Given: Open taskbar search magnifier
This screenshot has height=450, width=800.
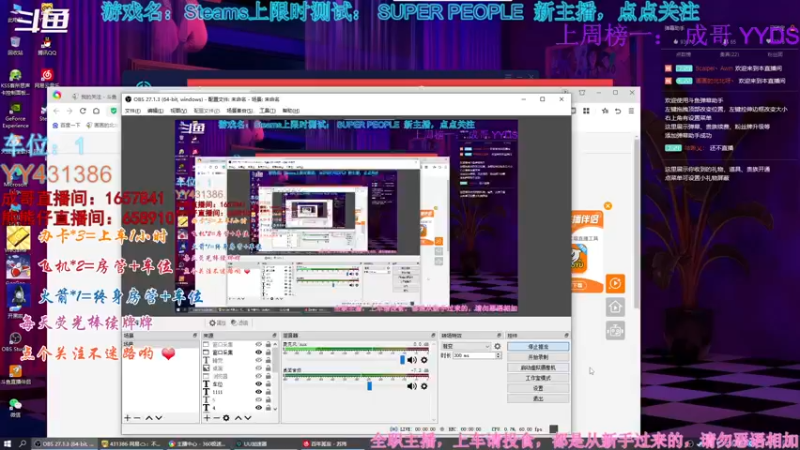Looking at the screenshot, I should (x=22, y=444).
